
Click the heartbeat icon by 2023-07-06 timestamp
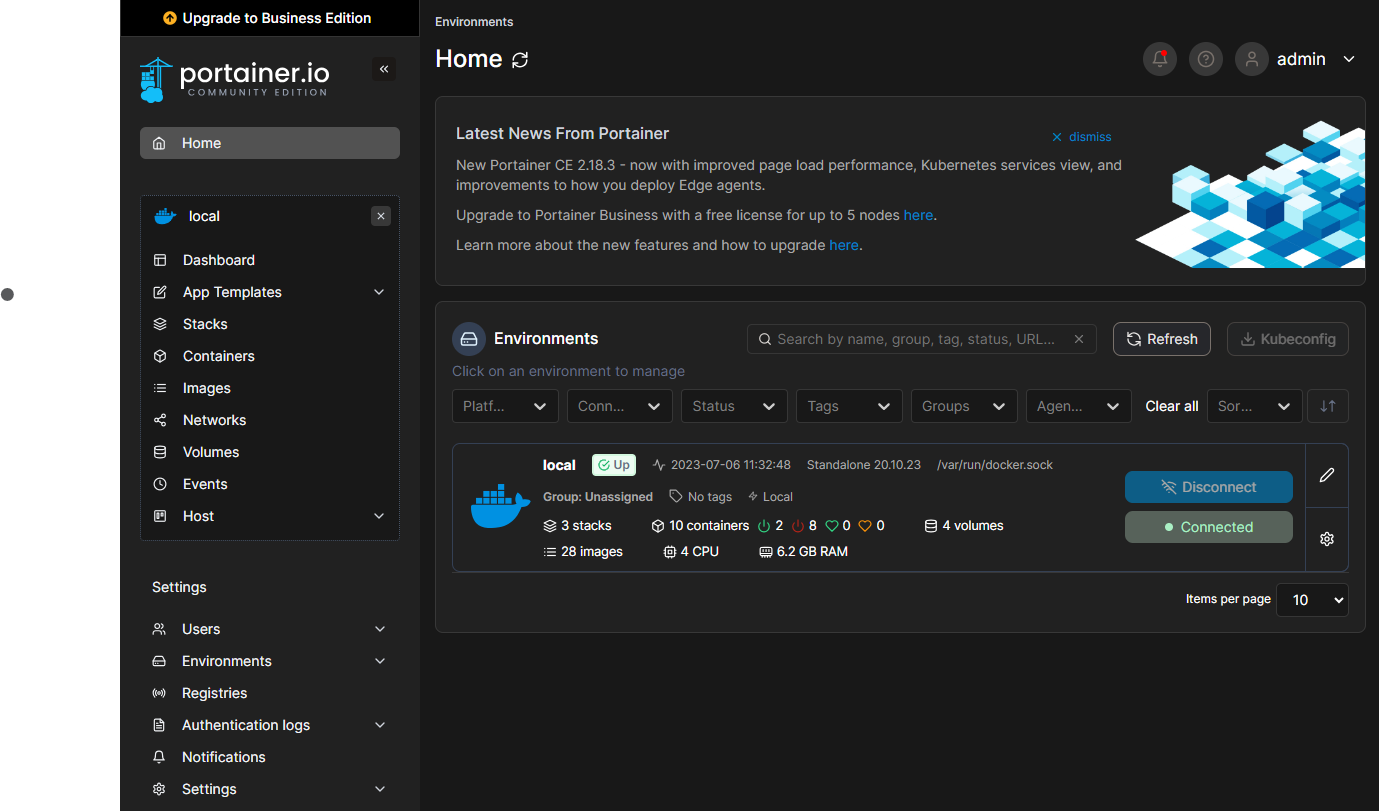click(659, 465)
